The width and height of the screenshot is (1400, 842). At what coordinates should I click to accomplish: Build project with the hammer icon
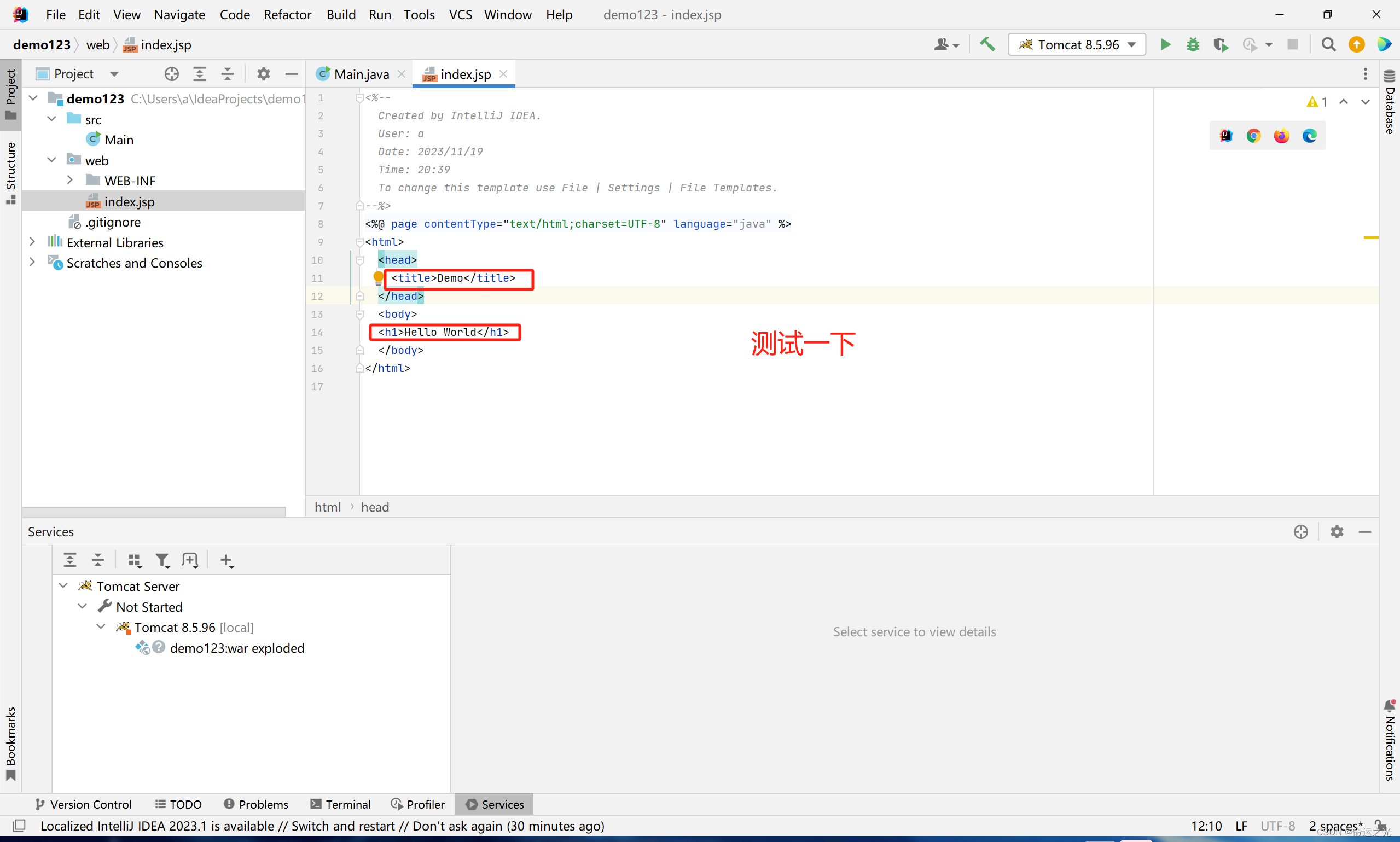coord(987,44)
